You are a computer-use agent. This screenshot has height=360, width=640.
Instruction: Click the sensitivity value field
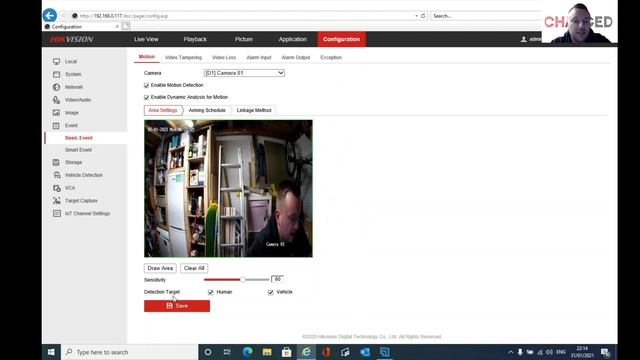coord(277,279)
